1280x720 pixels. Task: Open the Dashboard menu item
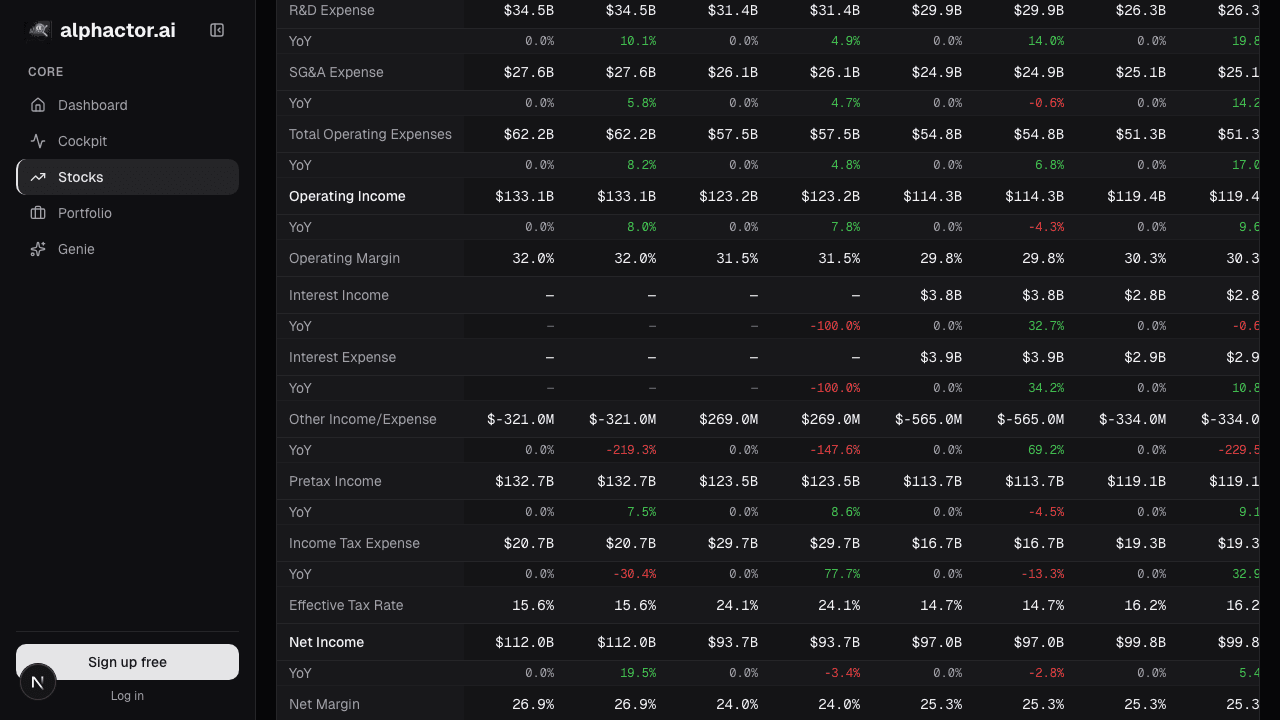click(127, 105)
